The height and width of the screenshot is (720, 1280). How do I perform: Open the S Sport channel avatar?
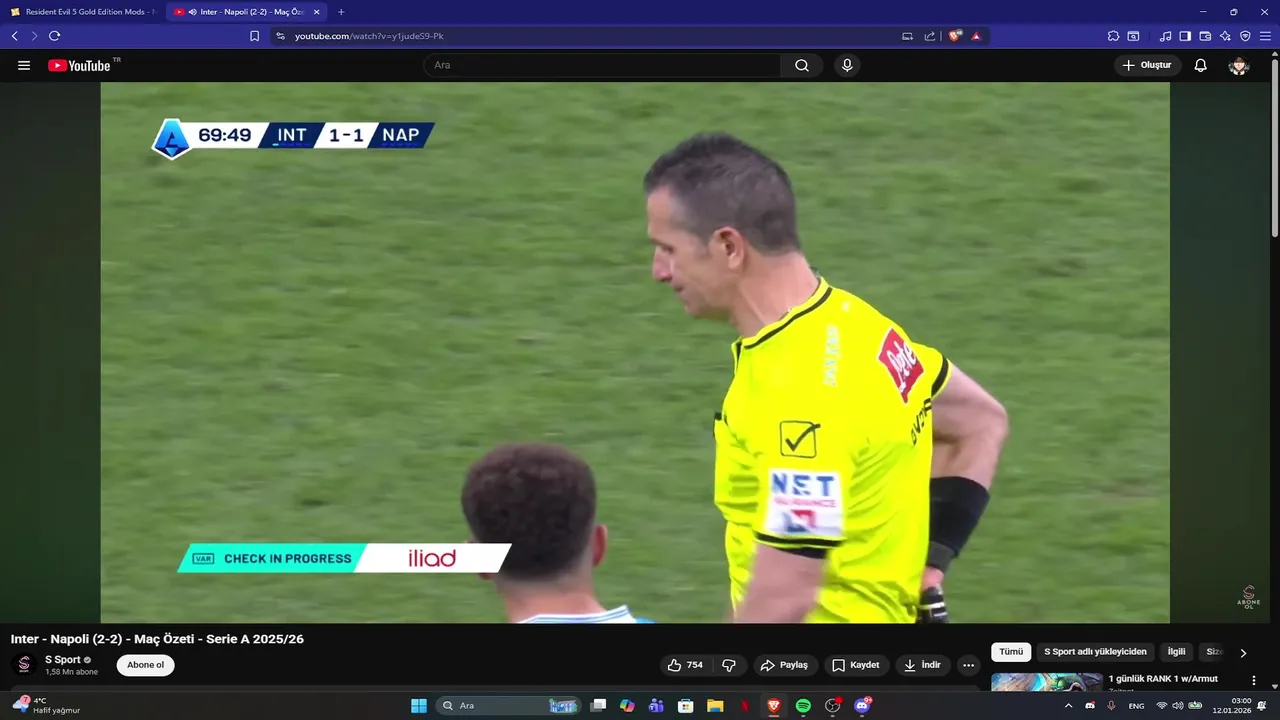tap(24, 665)
